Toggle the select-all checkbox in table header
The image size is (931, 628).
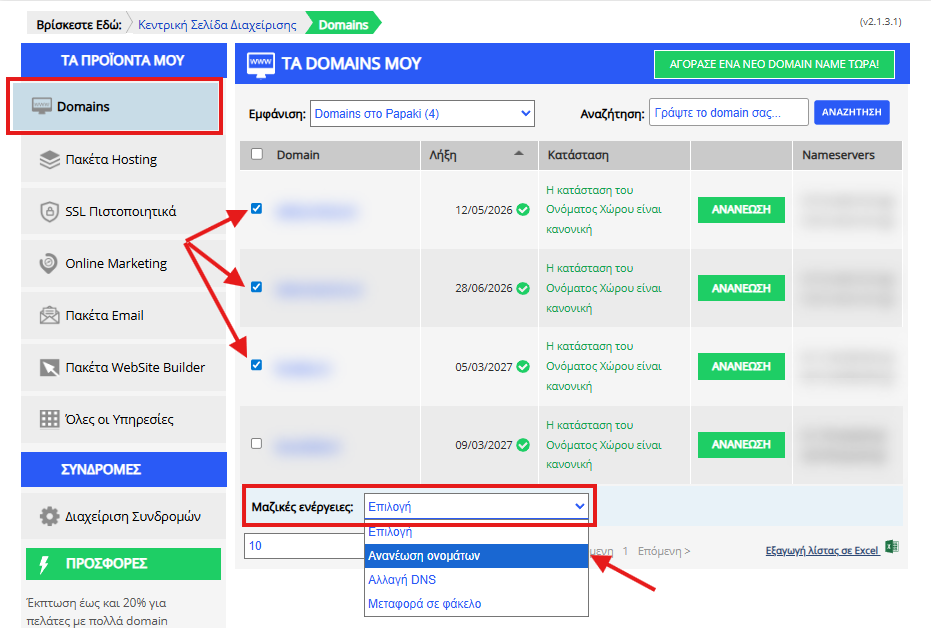click(257, 154)
